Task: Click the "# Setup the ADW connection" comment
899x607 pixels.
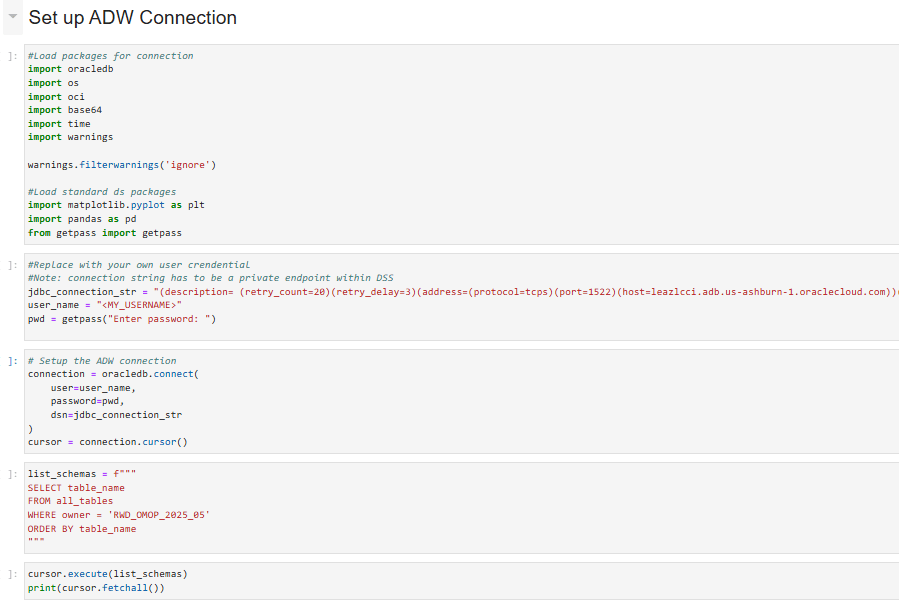Action: [102, 360]
